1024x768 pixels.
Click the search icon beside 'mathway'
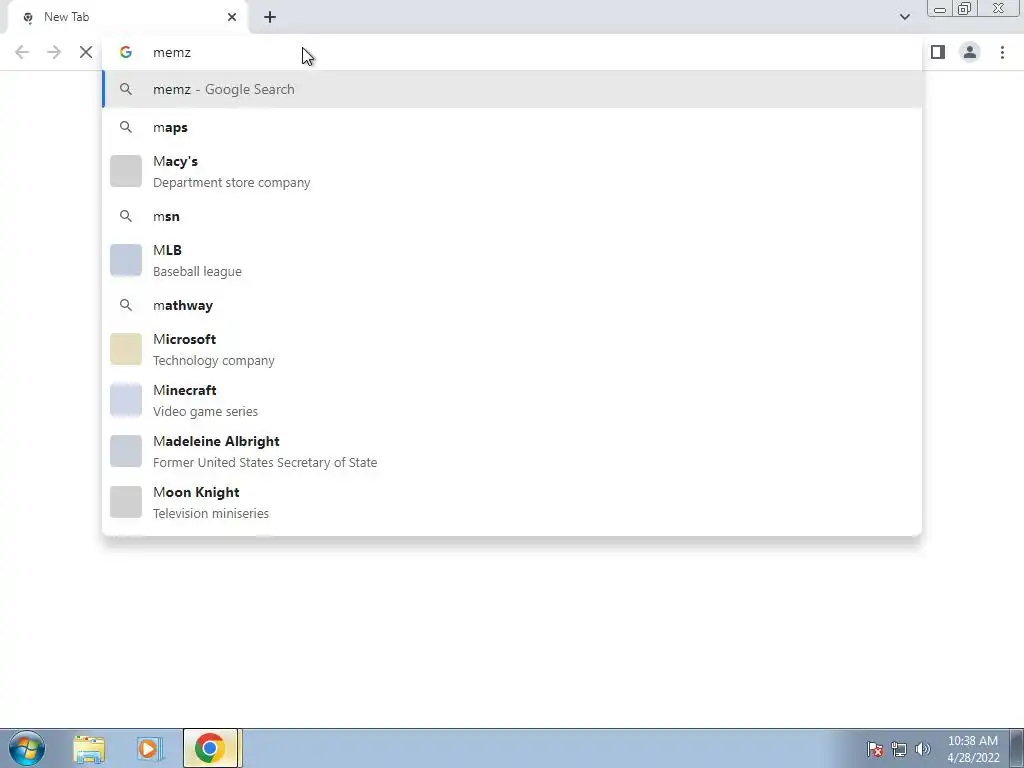[x=125, y=305]
